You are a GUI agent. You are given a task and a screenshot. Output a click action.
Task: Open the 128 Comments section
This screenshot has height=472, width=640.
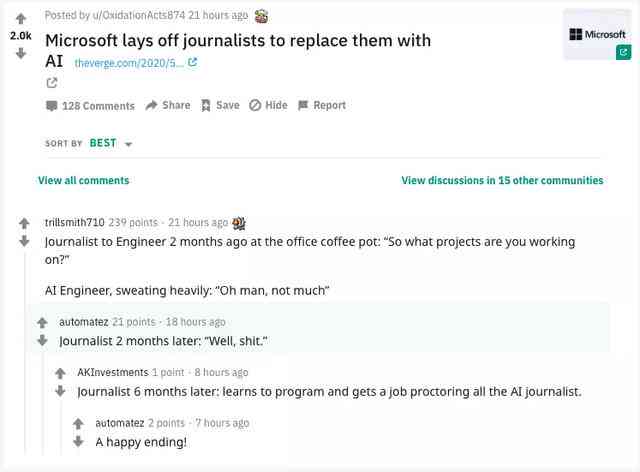point(90,106)
